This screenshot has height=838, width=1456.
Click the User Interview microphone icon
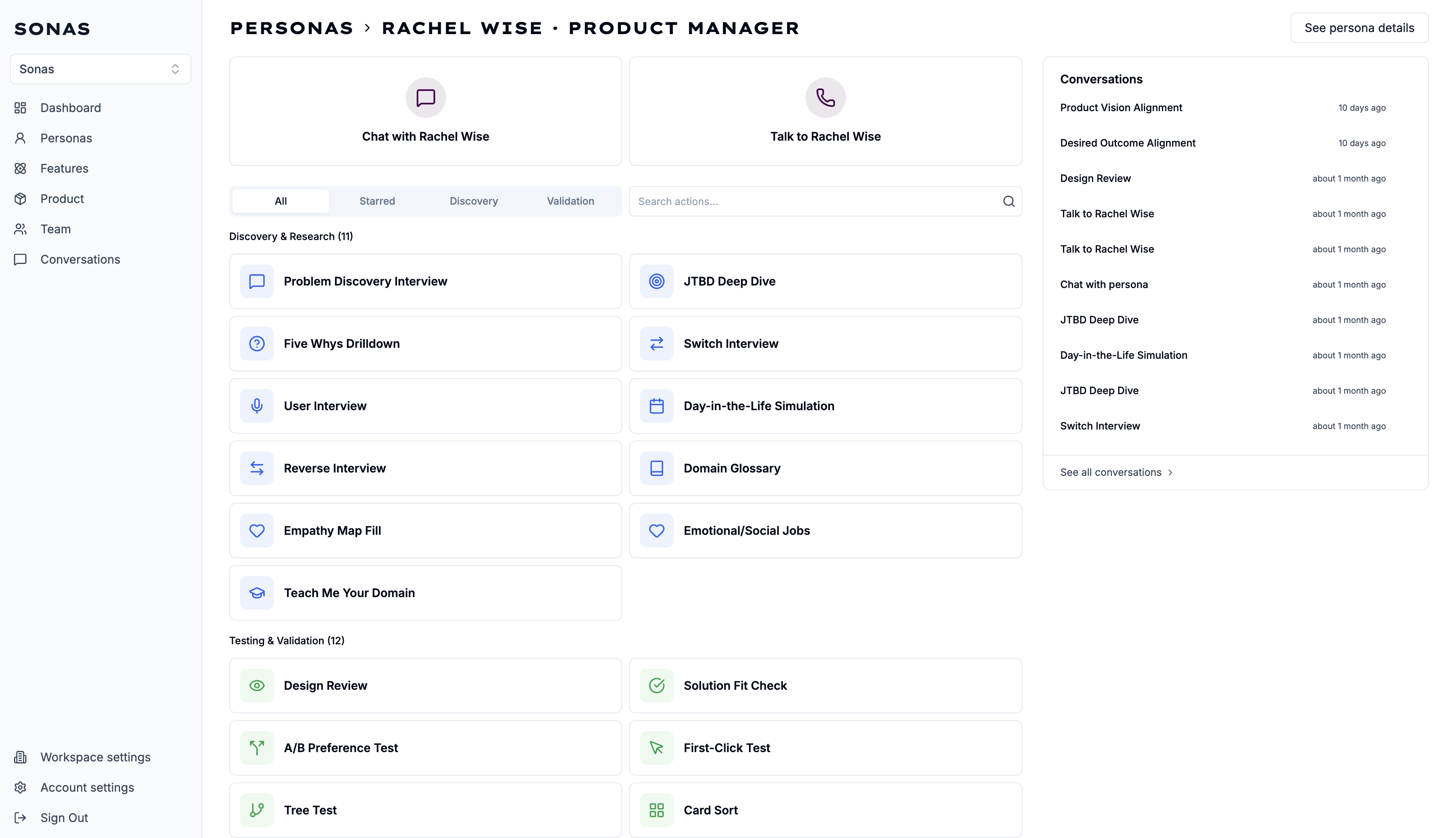point(257,406)
